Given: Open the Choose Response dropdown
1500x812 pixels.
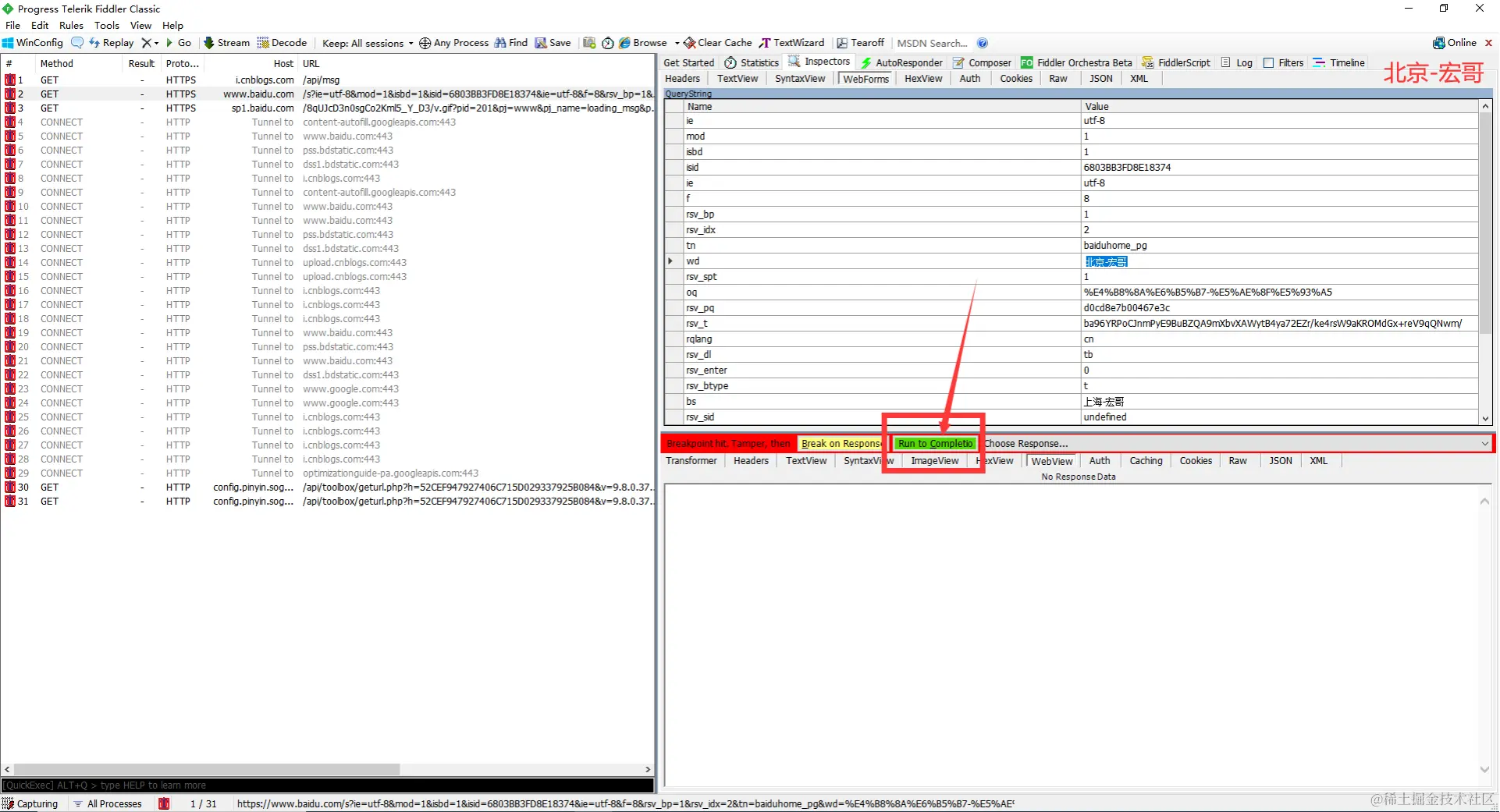Looking at the screenshot, I should [1236, 443].
